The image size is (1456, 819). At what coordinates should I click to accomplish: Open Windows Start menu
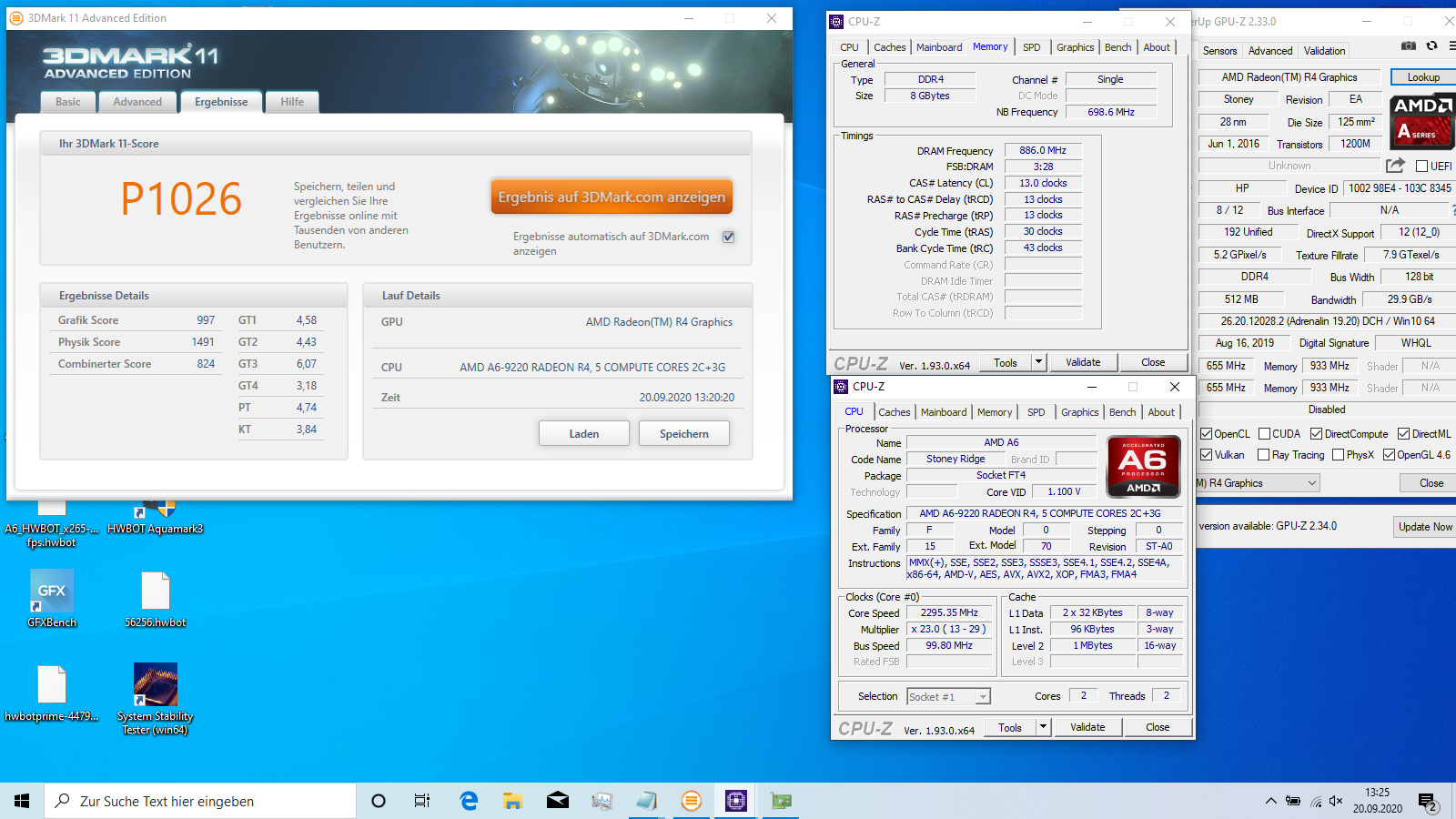[x=22, y=801]
